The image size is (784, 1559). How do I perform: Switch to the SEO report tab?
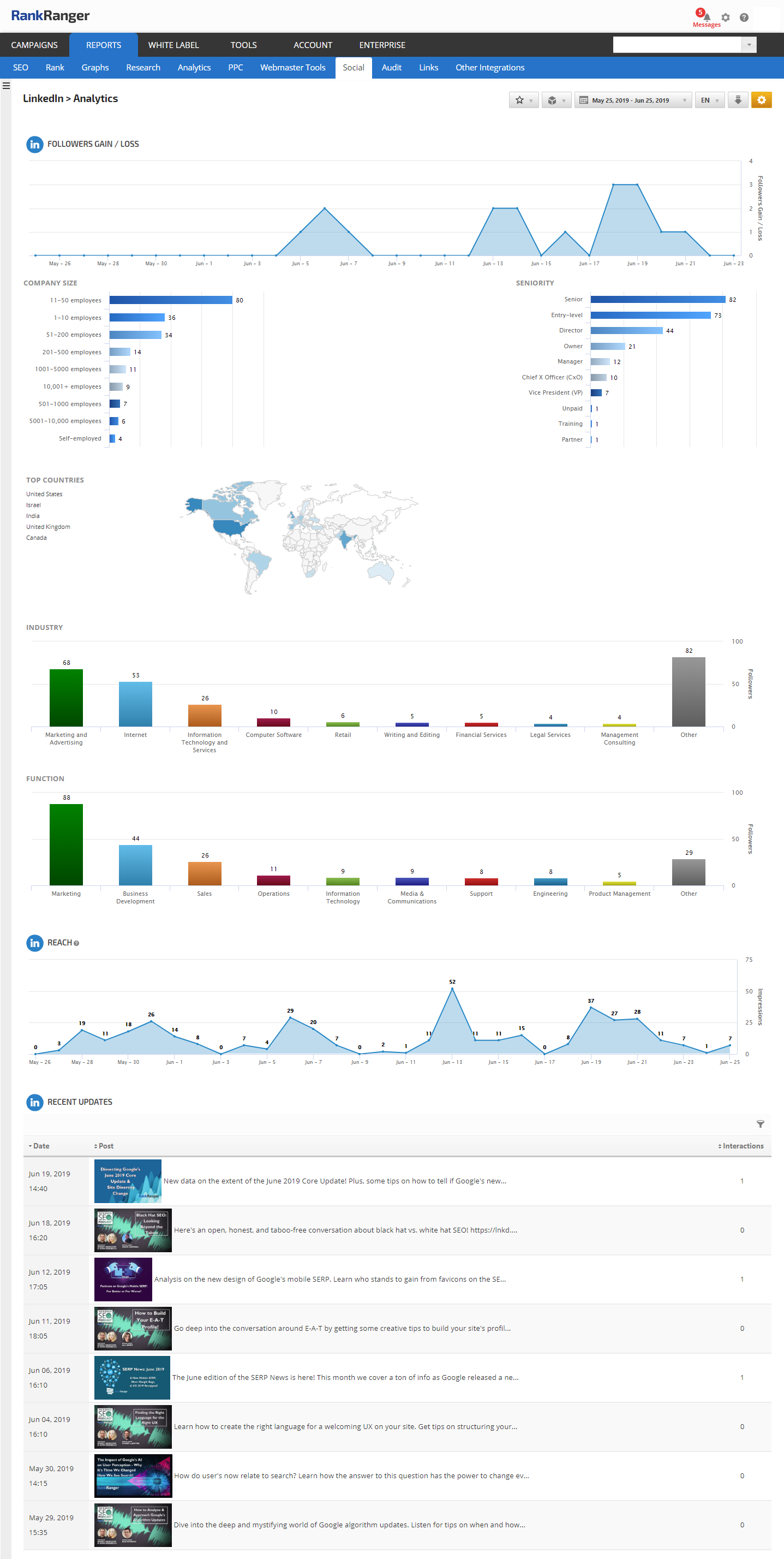click(21, 67)
